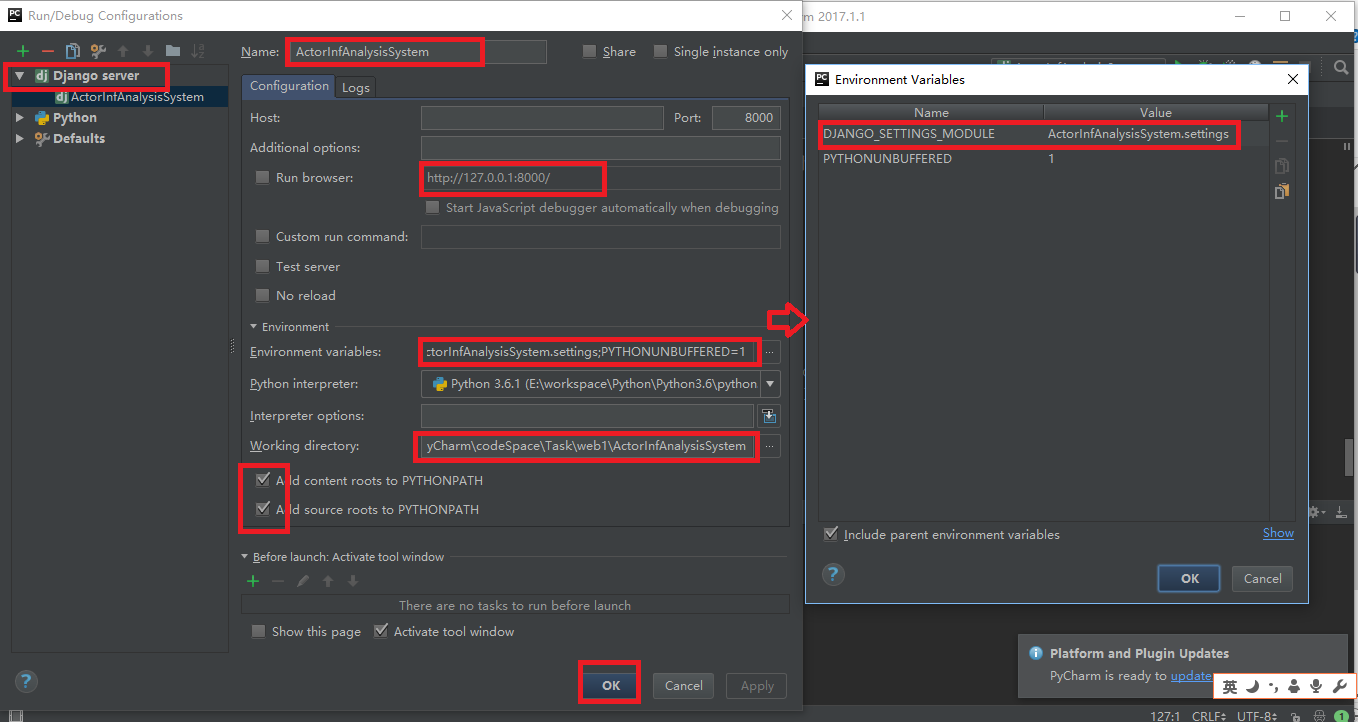Add a before-launch task with the green plus

click(253, 581)
